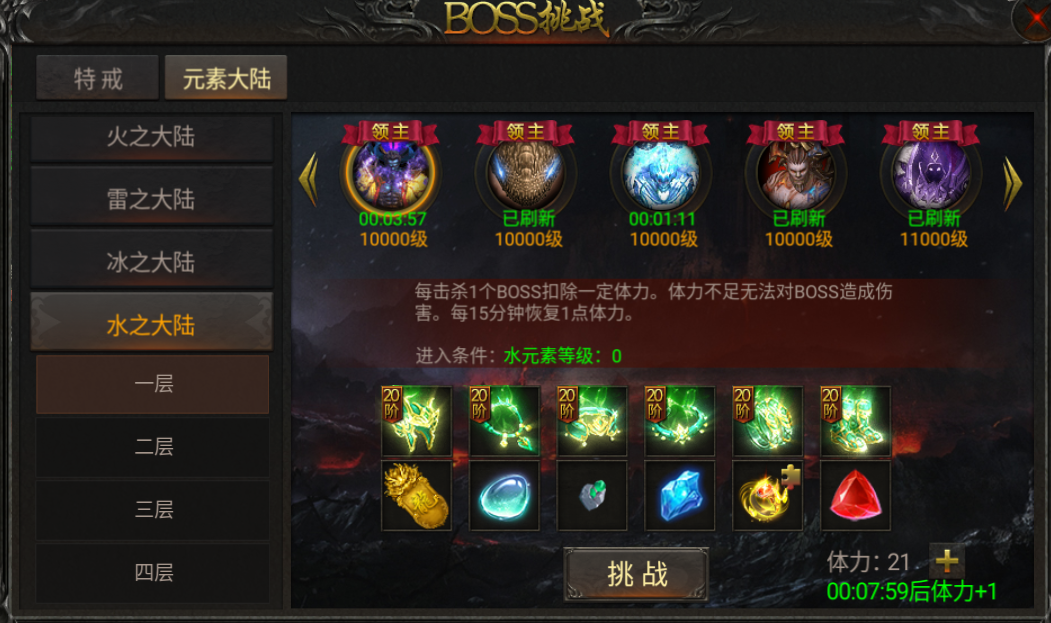Choose the 冰之大陆 continent
The height and width of the screenshot is (623, 1051).
(x=151, y=262)
